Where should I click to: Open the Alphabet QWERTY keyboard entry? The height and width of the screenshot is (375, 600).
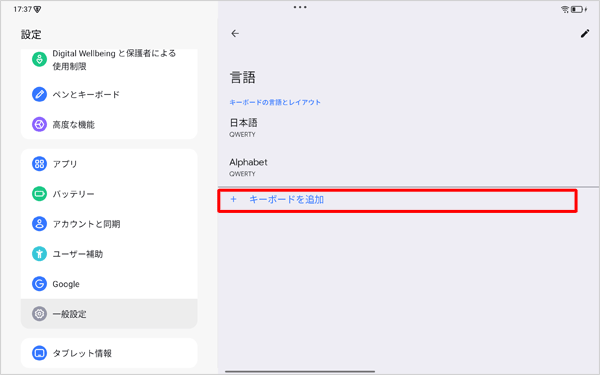[x=408, y=167]
